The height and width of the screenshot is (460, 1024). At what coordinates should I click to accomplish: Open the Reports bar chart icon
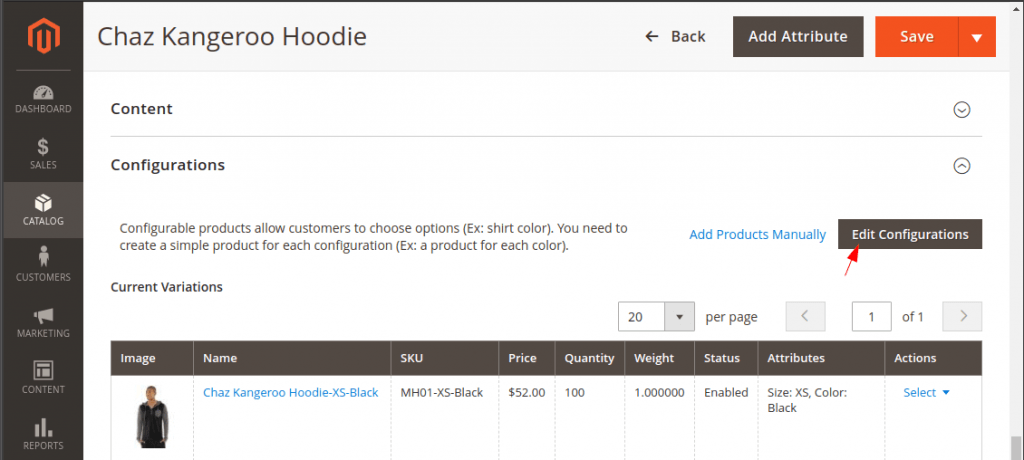click(x=42, y=429)
